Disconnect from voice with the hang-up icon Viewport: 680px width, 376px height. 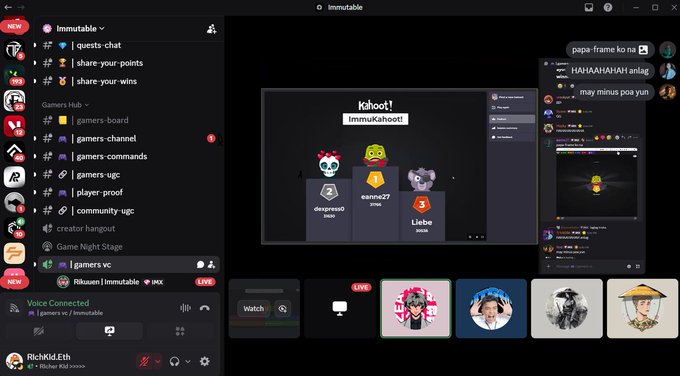(205, 308)
